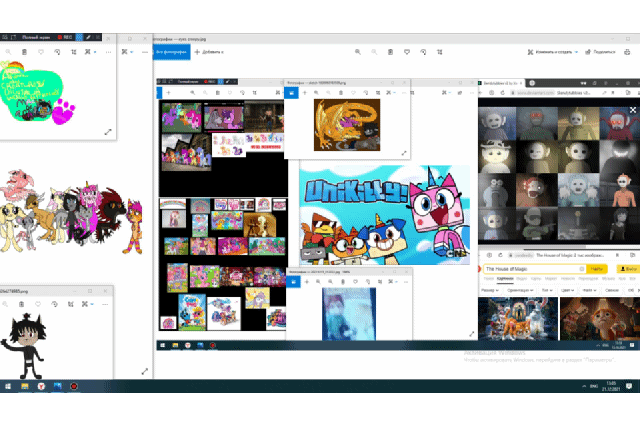Screen dimensions: 640x426
Task: Open edit dropdown arrow in top-left photo window
Action: click(96, 51)
